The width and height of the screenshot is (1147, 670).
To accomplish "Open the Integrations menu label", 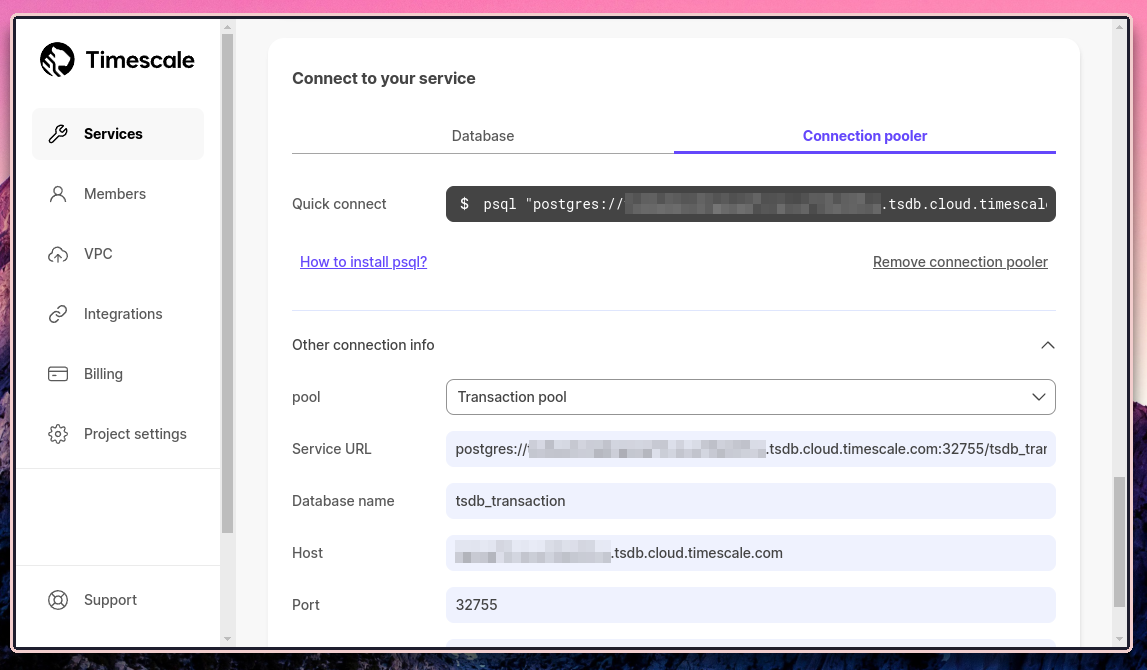I will click(x=123, y=314).
